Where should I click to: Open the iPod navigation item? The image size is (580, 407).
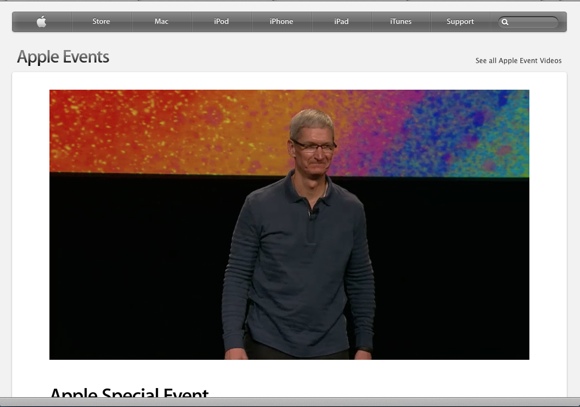[x=221, y=21]
